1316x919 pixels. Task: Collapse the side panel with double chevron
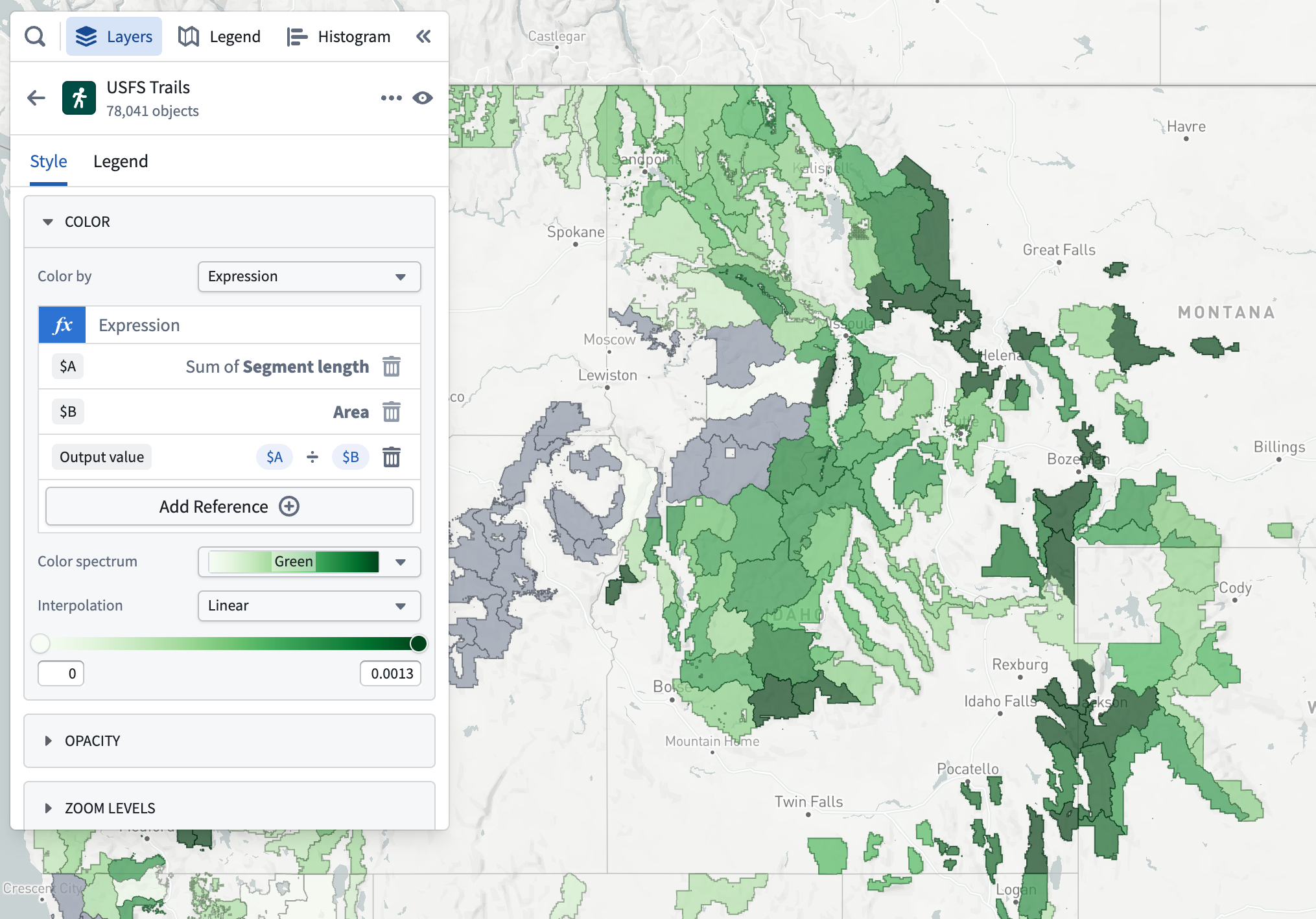pos(423,37)
